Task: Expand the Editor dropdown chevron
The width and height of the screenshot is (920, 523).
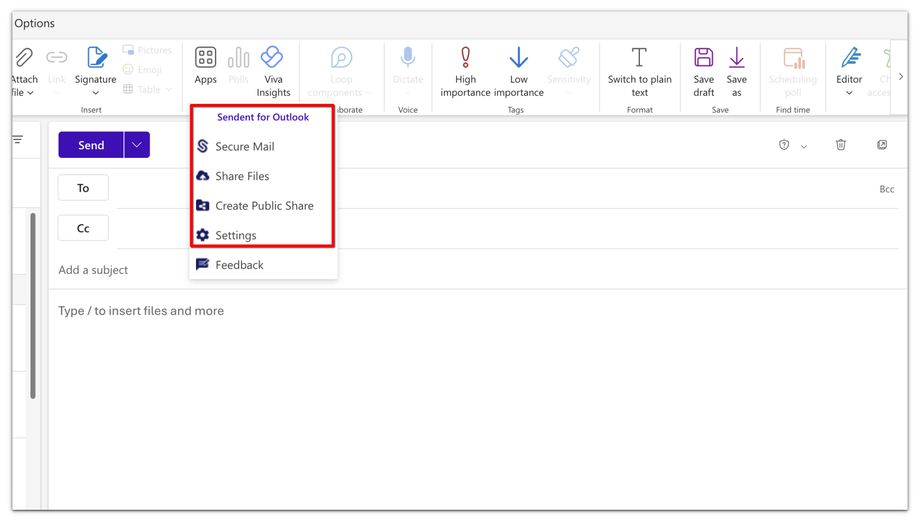Action: pyautogui.click(x=849, y=93)
